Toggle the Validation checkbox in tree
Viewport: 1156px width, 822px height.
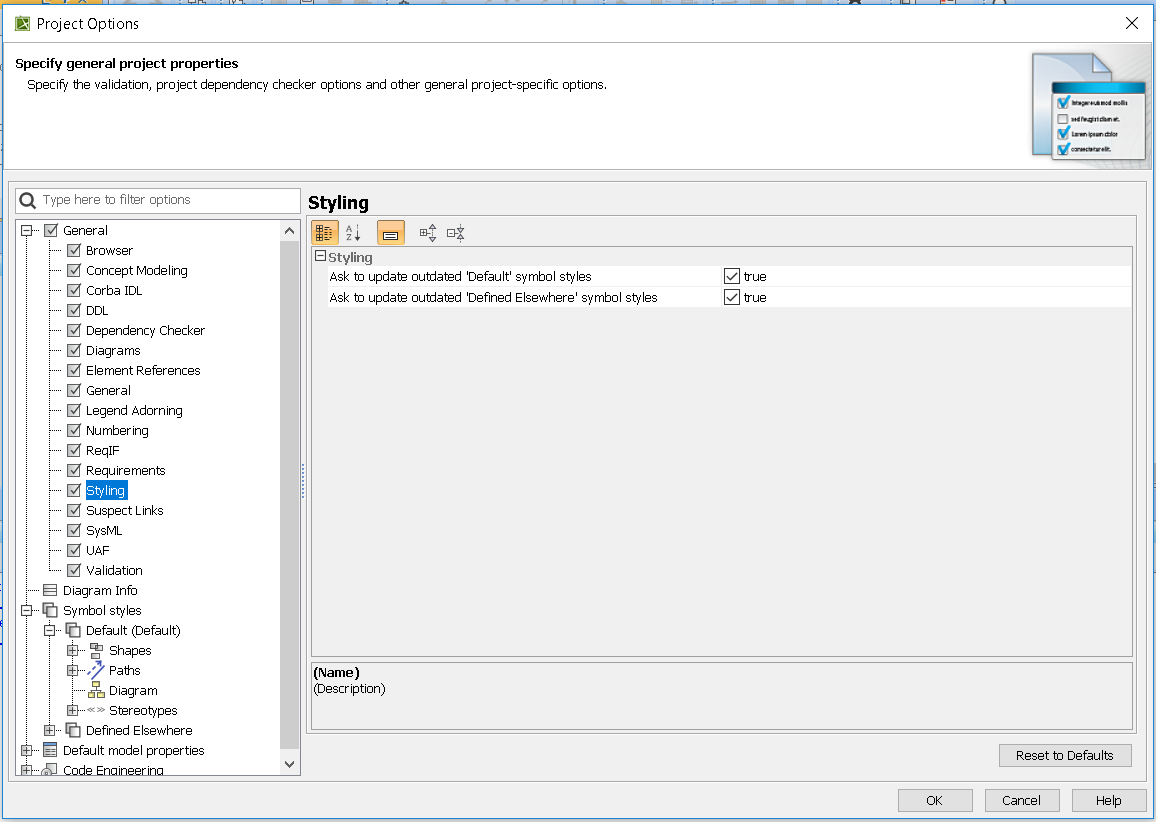click(74, 570)
